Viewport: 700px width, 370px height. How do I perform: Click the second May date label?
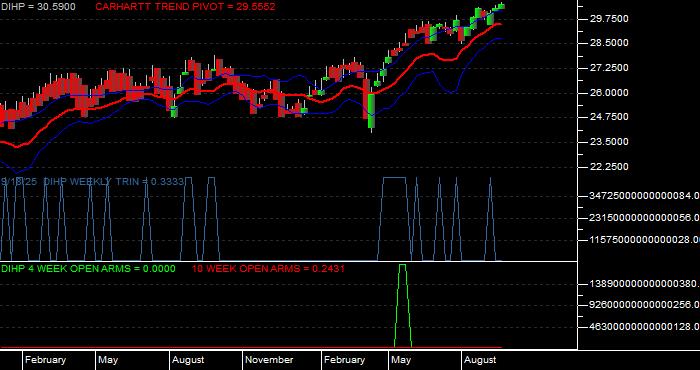click(x=401, y=360)
